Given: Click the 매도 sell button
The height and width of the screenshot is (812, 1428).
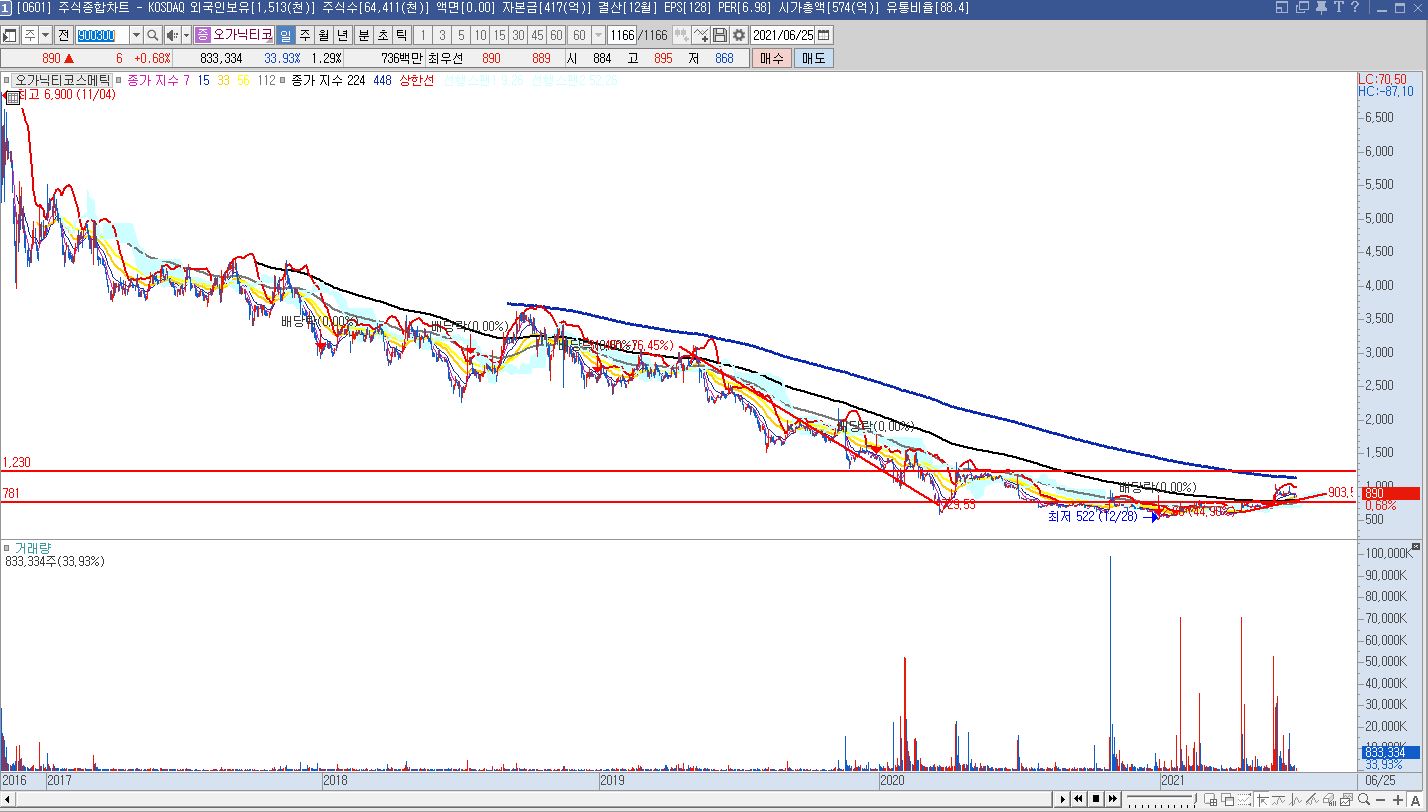Looking at the screenshot, I should (813, 58).
